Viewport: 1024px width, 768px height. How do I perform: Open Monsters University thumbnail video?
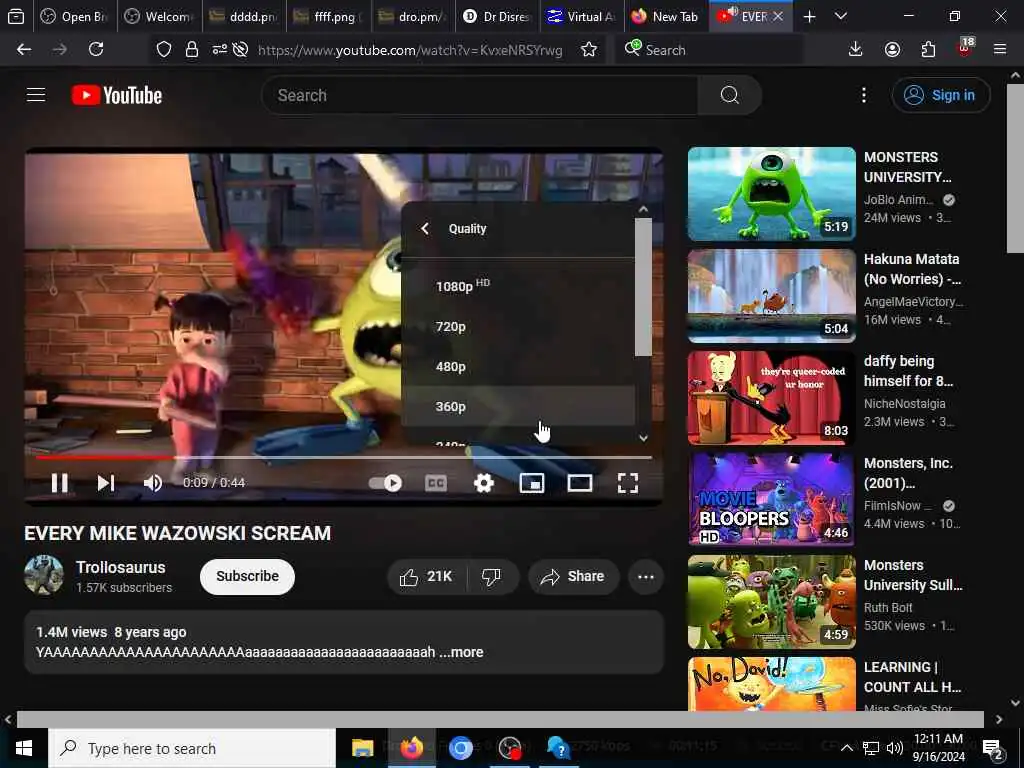click(x=771, y=194)
